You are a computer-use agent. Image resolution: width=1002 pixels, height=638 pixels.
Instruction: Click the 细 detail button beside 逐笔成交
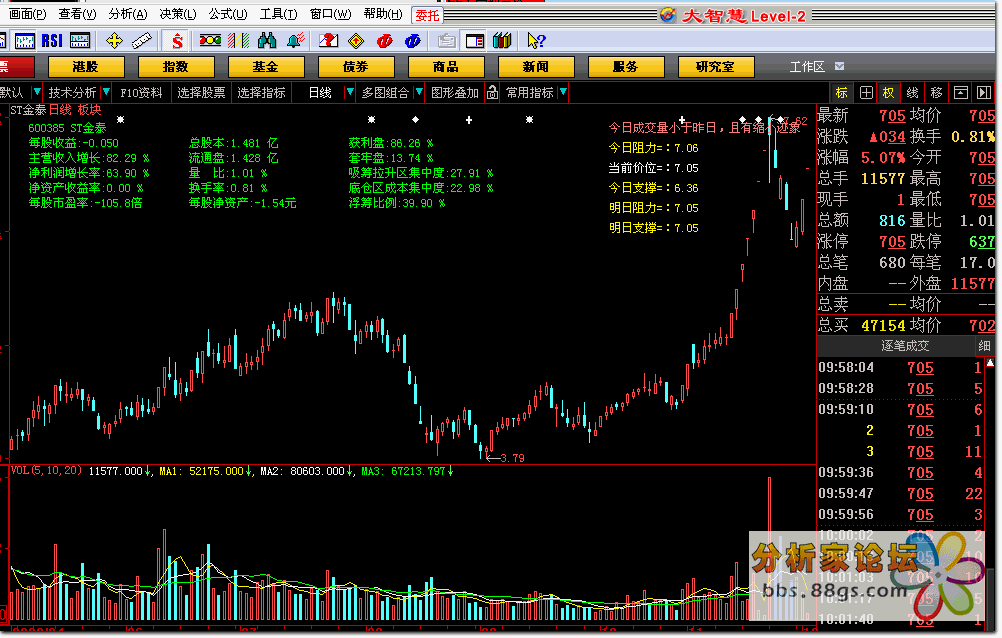[984, 346]
